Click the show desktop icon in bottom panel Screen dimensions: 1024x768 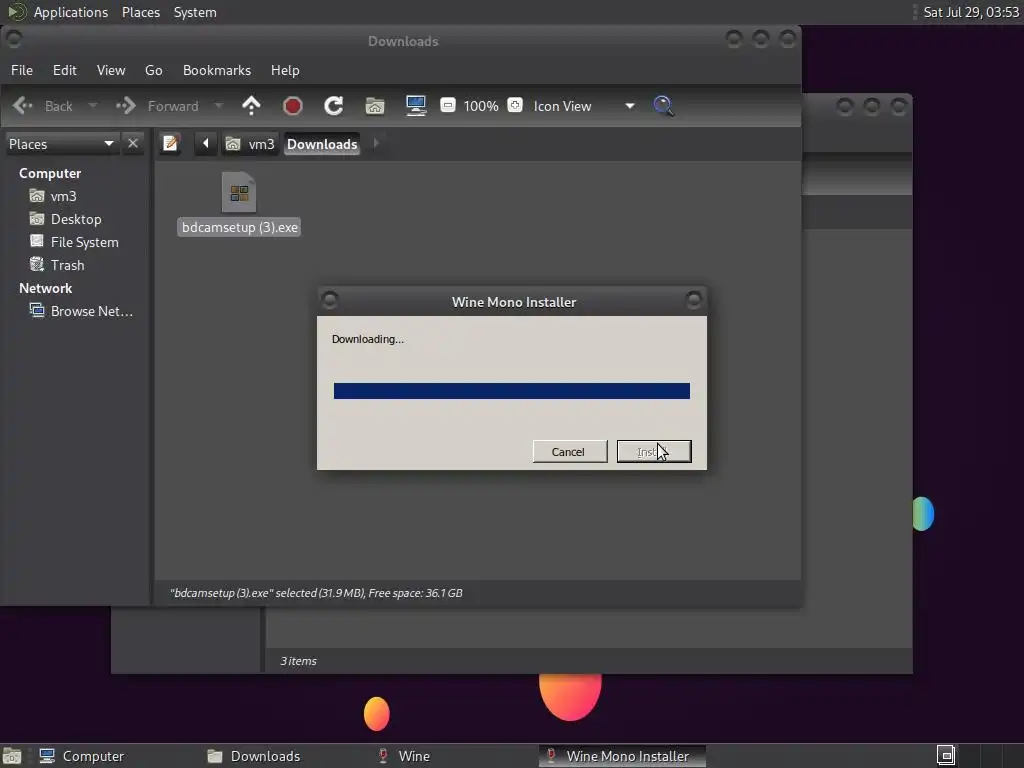pos(12,756)
